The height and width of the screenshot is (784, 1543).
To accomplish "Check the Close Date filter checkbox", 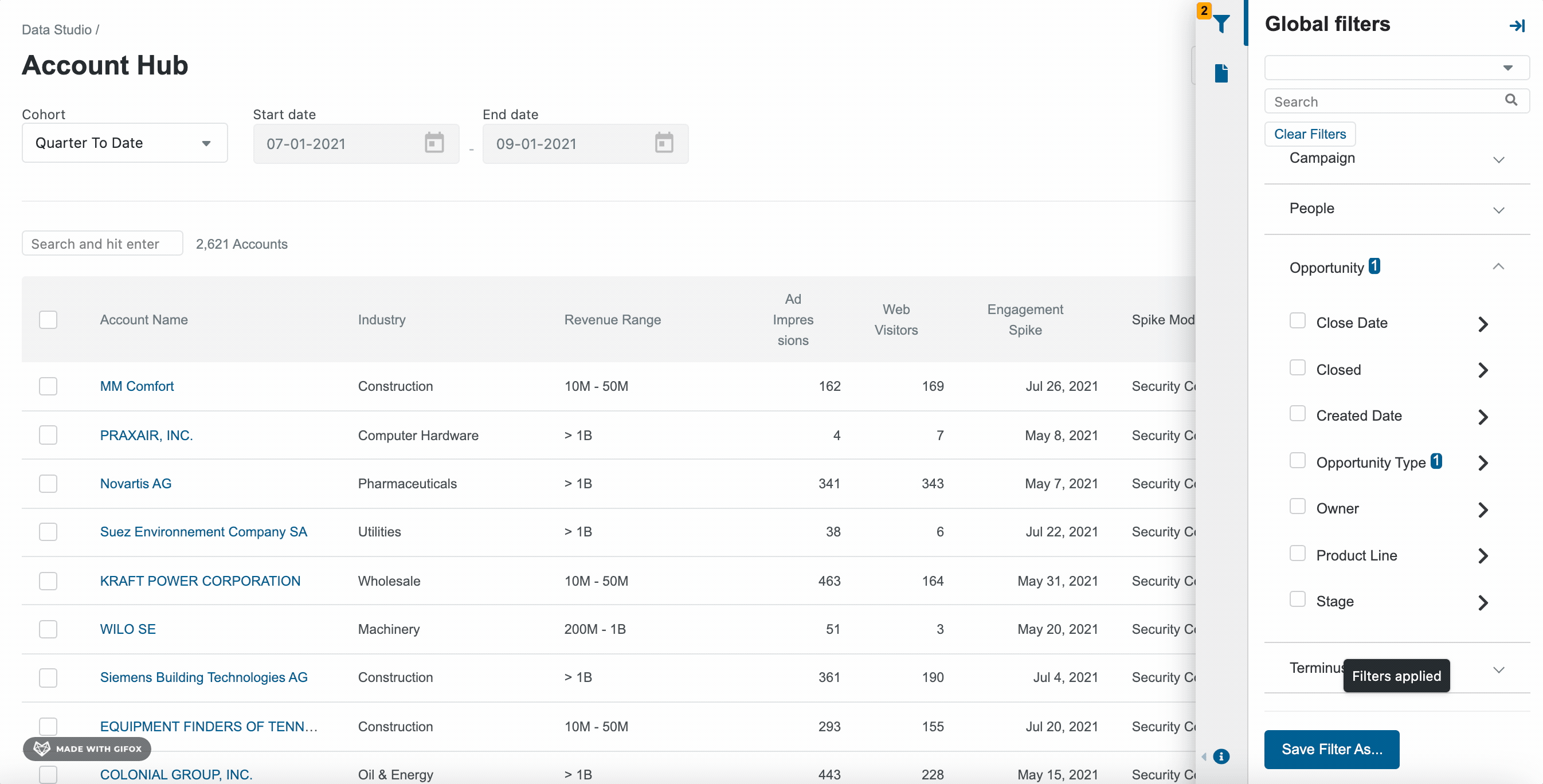I will [1298, 320].
